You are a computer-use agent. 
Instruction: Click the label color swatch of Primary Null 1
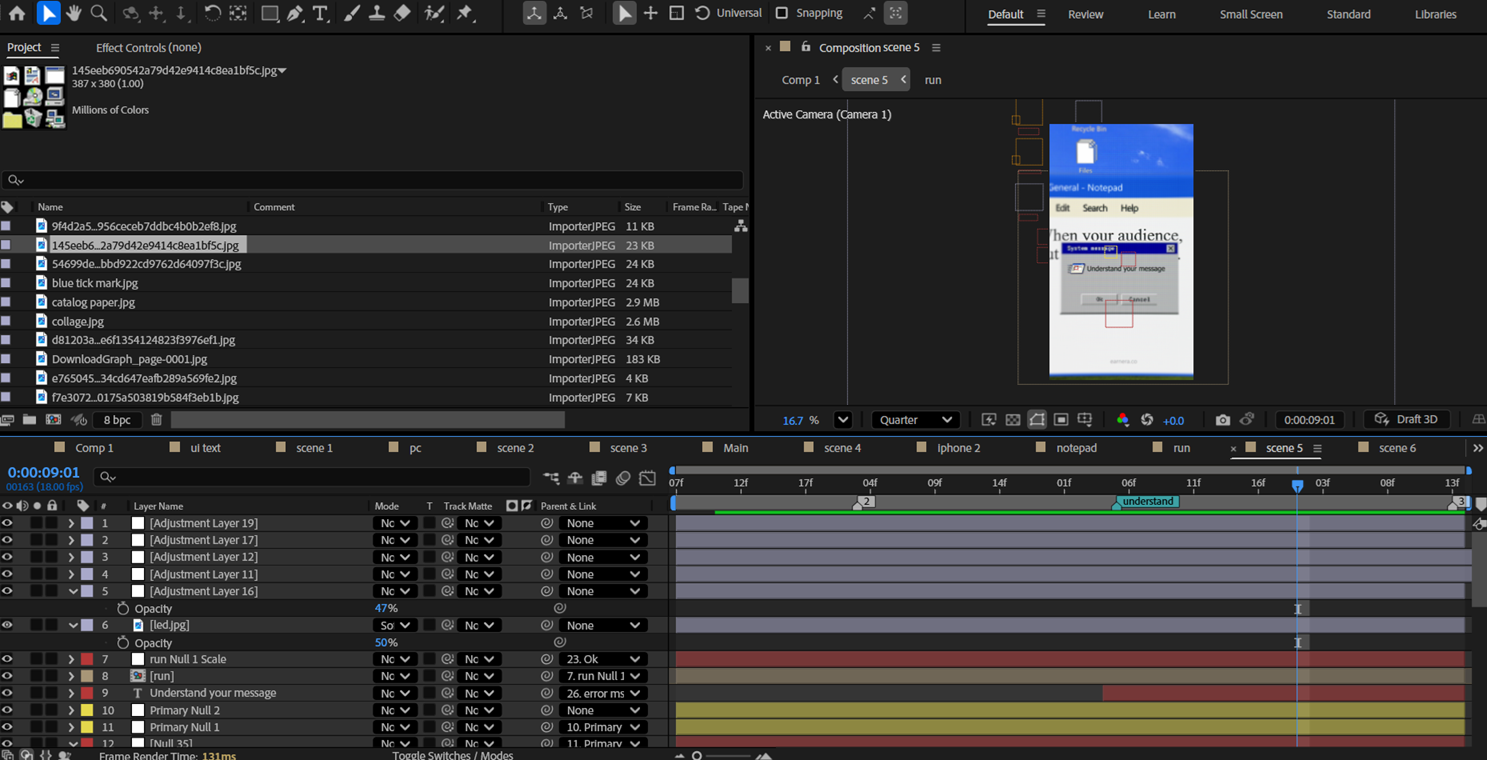pos(87,727)
